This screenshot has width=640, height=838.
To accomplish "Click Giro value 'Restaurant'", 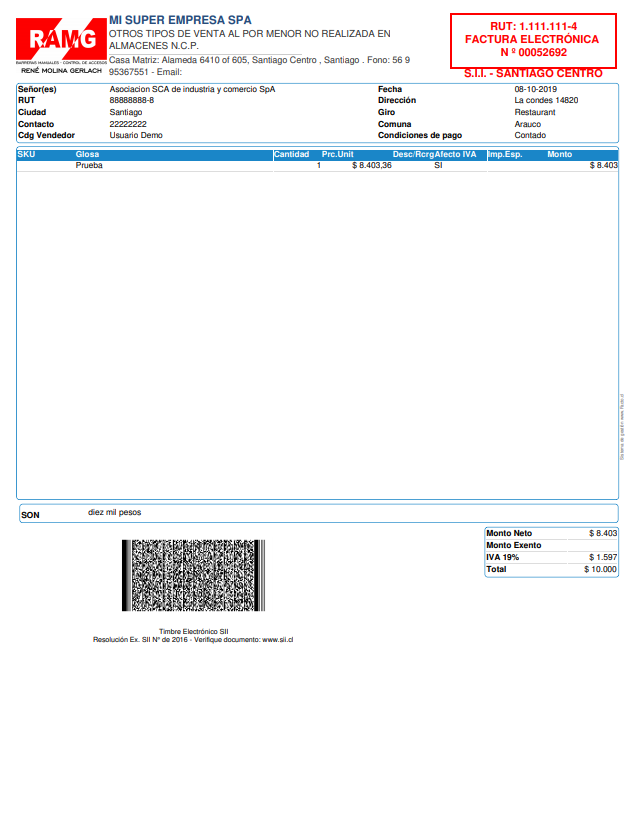I will tap(535, 112).
